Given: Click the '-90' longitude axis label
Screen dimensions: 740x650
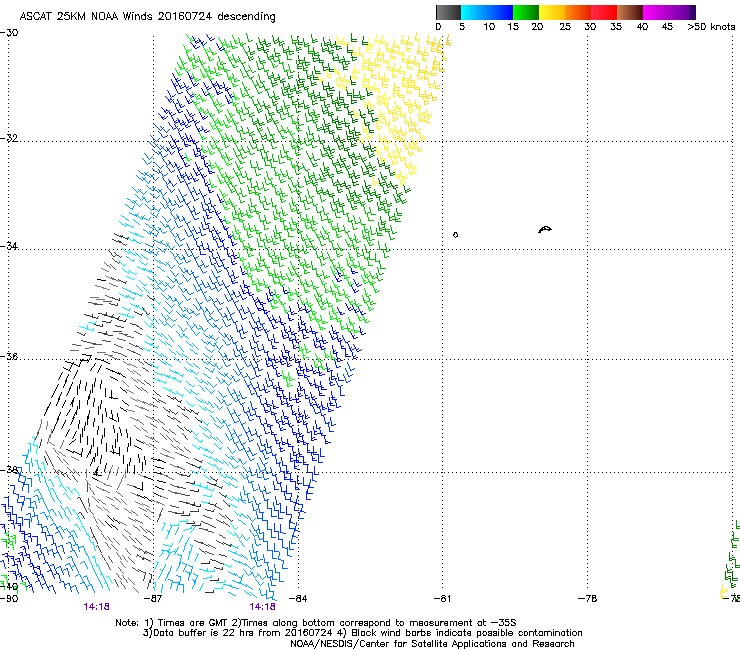Looking at the screenshot, I should (9, 599).
